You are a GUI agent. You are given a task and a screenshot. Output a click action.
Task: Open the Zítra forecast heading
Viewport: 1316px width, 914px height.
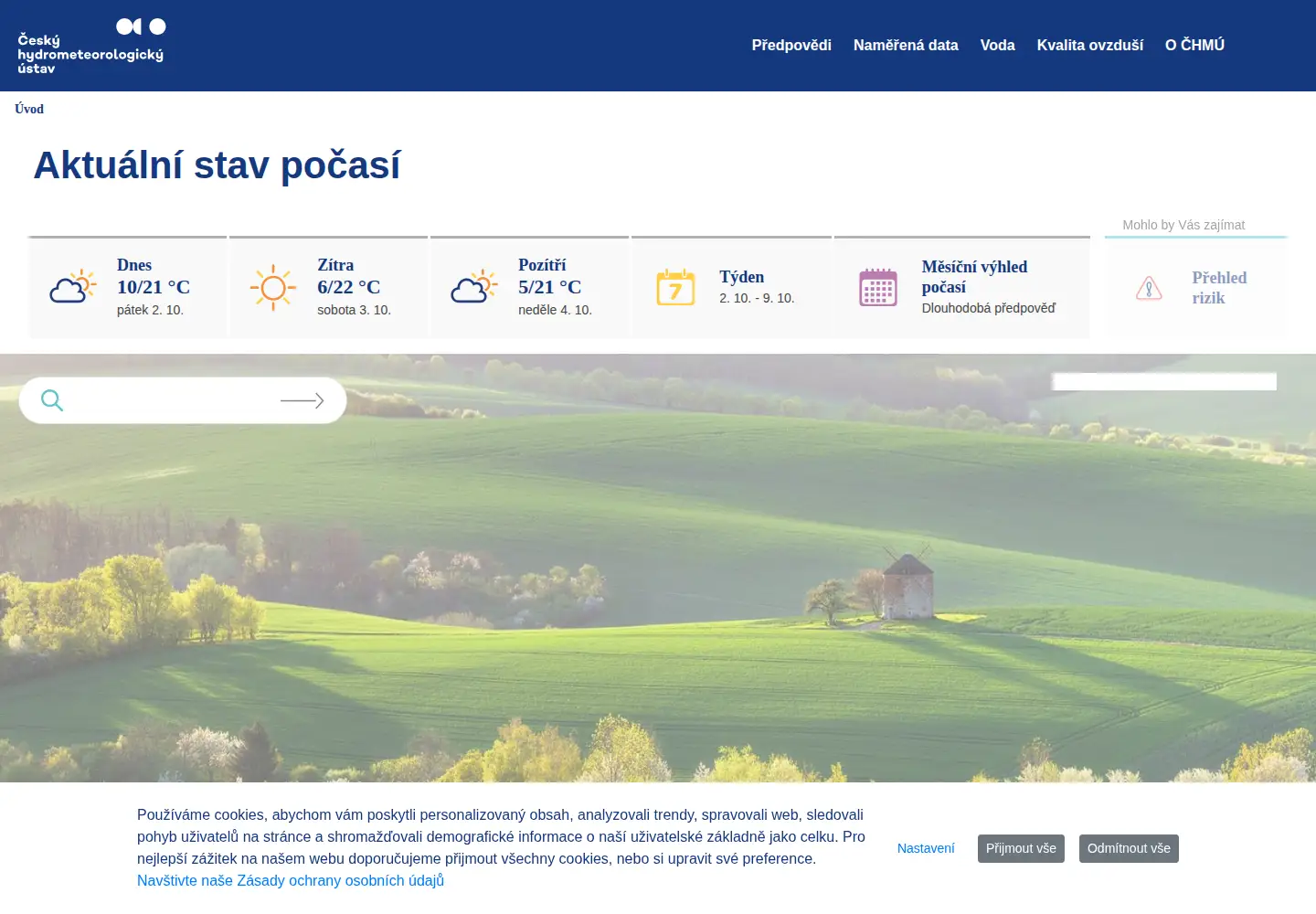click(335, 265)
